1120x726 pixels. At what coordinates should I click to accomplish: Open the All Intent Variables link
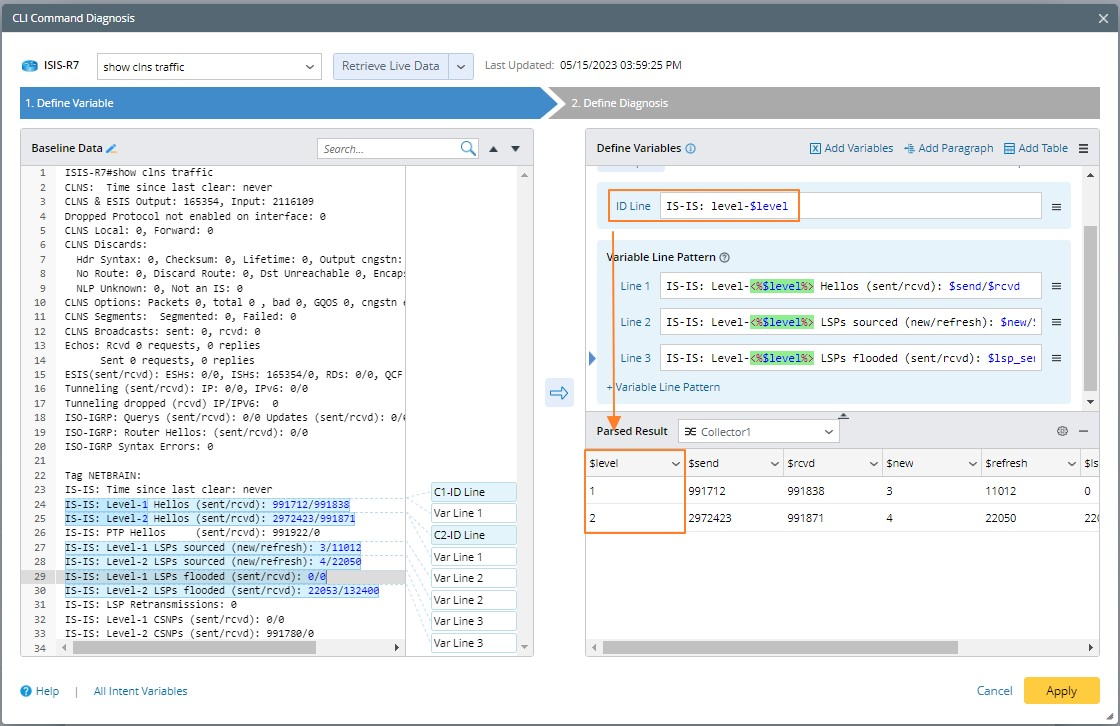(140, 691)
